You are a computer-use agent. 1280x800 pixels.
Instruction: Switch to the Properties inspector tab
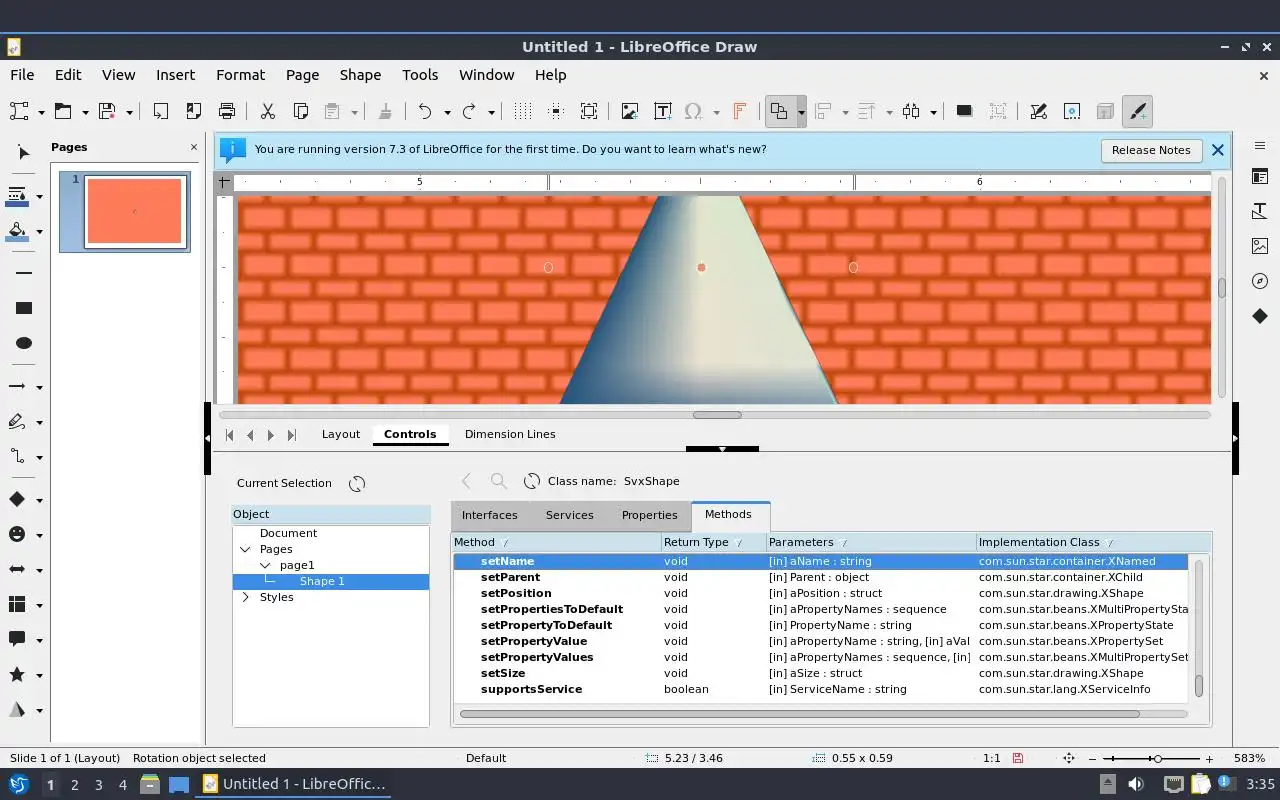pyautogui.click(x=650, y=515)
